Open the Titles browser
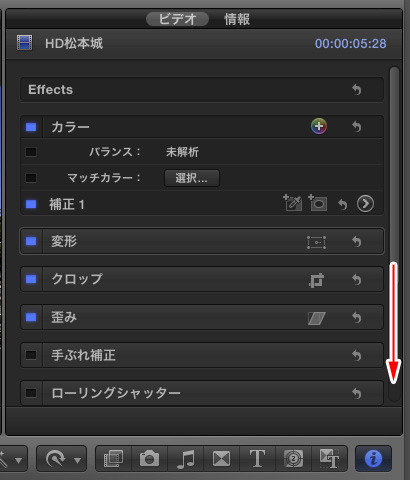 coord(257,459)
